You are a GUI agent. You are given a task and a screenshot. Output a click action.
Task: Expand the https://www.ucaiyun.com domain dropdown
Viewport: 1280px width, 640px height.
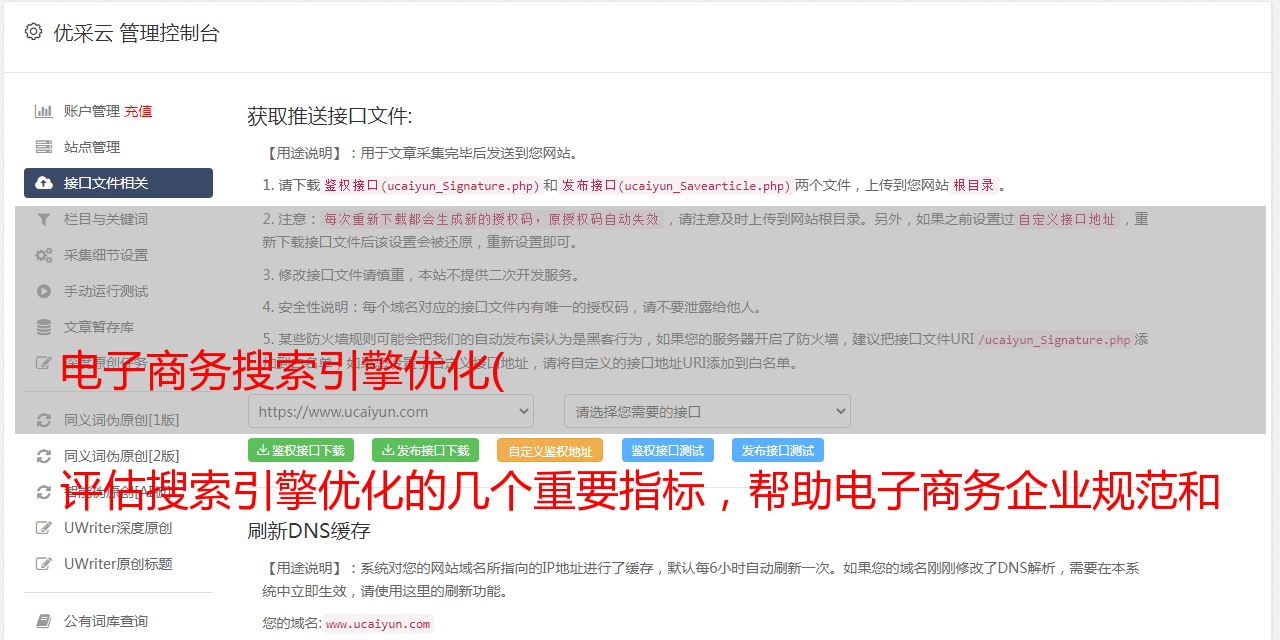click(391, 411)
